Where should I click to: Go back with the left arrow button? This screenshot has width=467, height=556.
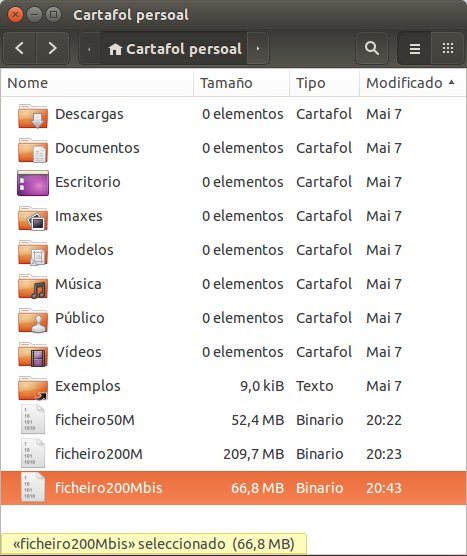[x=20, y=48]
